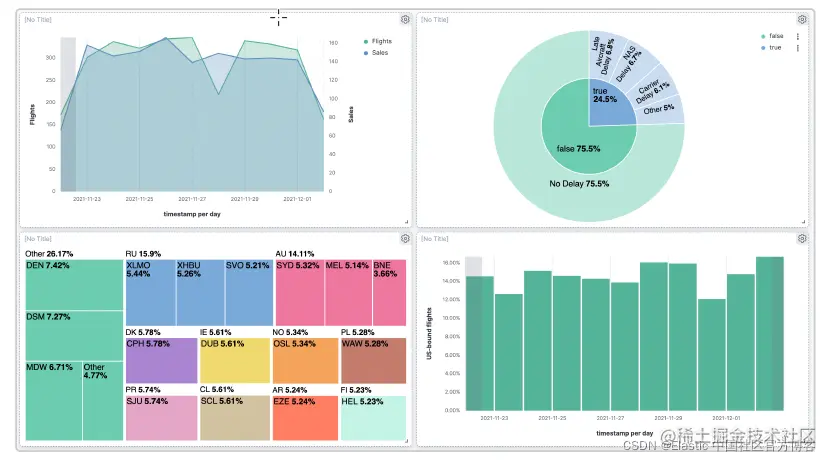
Task: Open options gear on treemap panel
Action: (405, 239)
